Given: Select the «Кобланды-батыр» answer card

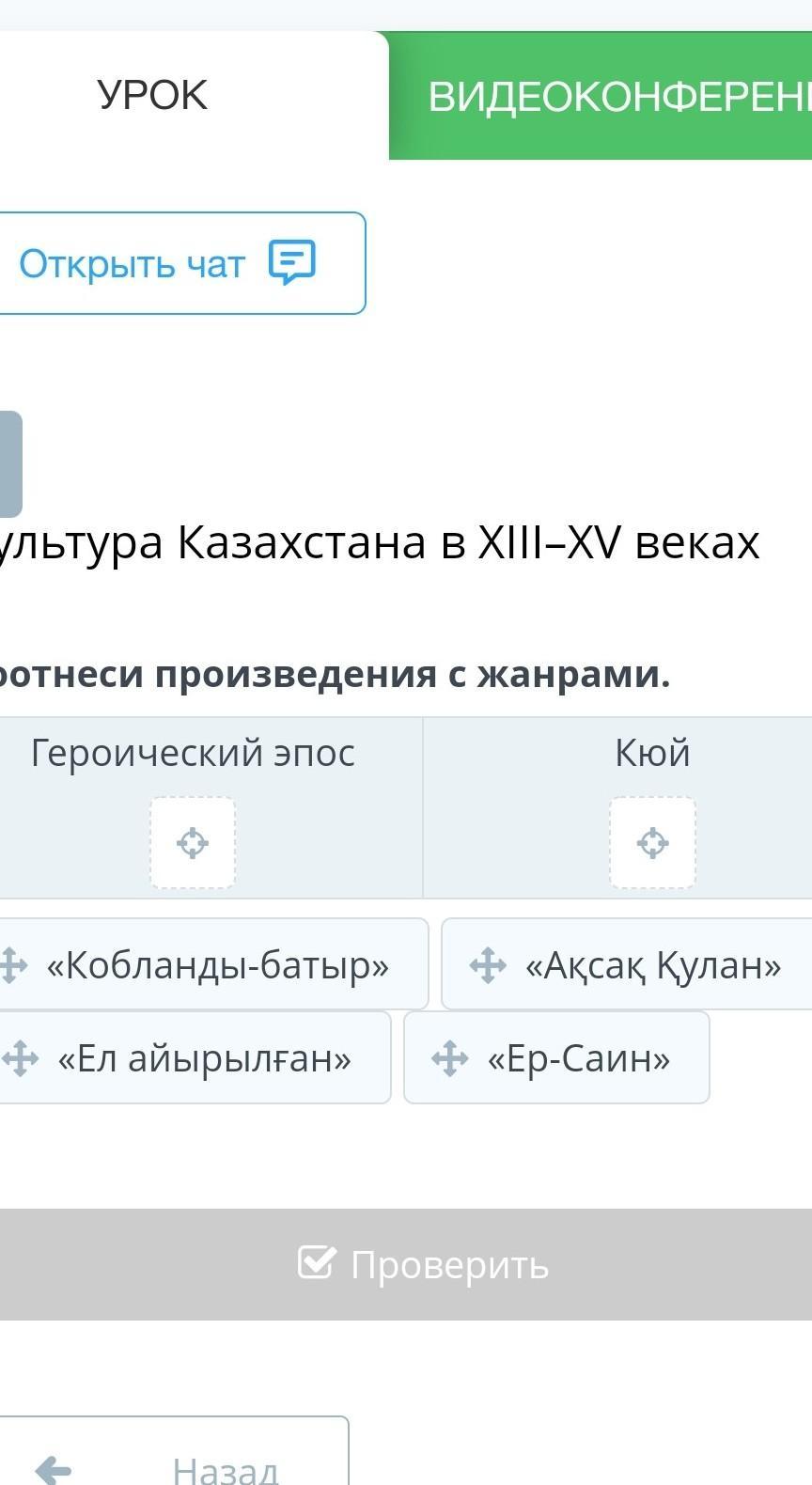Looking at the screenshot, I should tap(213, 964).
